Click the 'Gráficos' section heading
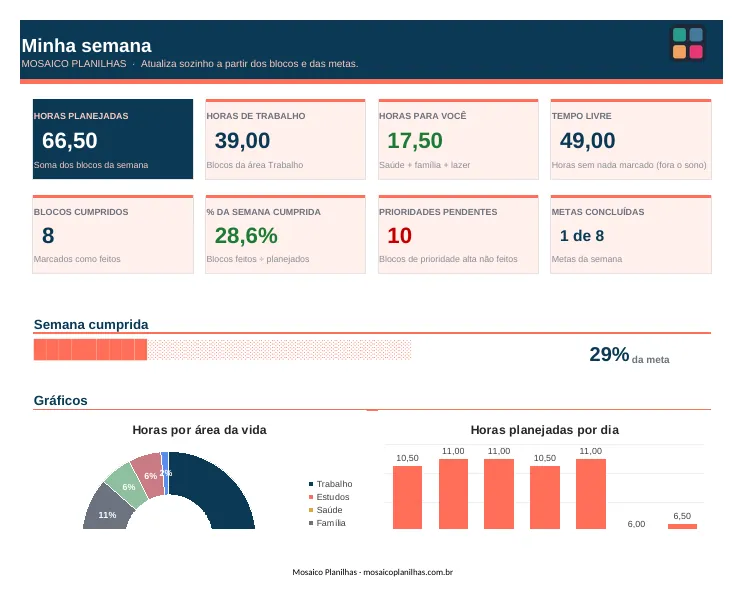Viewport: 743px width, 597px height. [x=61, y=401]
